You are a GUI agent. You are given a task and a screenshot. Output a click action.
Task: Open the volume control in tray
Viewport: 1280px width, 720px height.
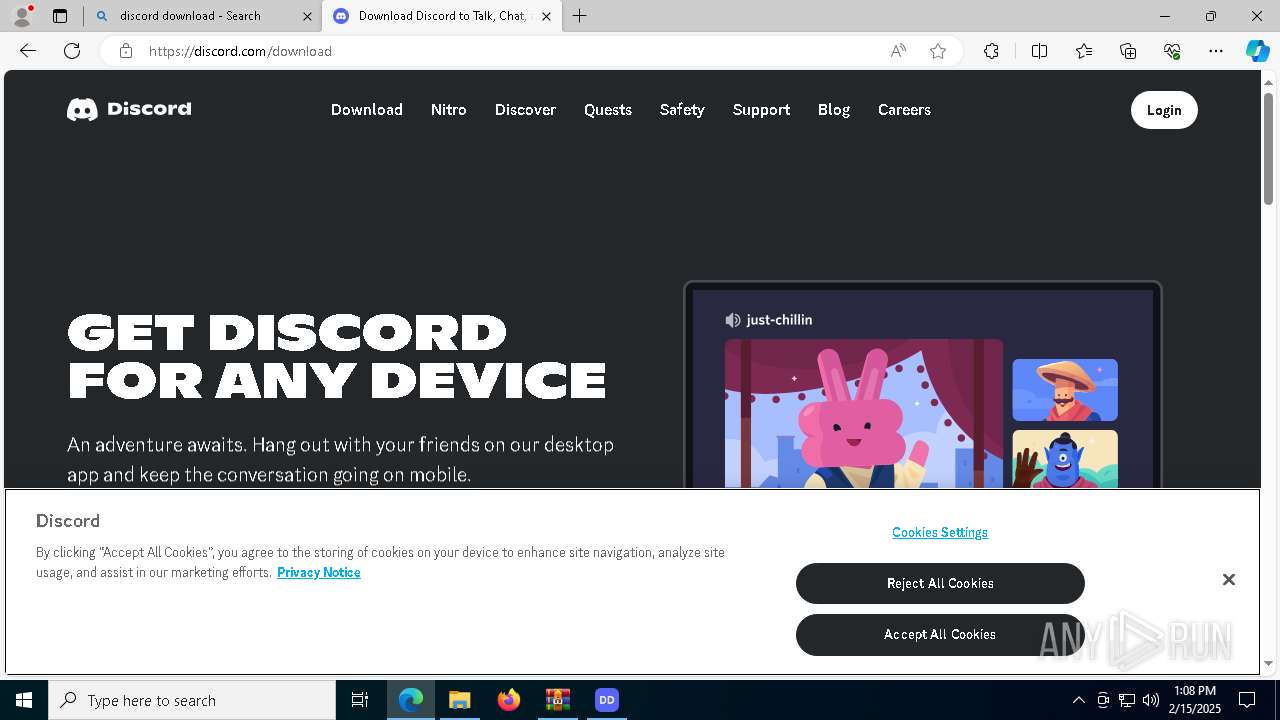coord(1151,700)
